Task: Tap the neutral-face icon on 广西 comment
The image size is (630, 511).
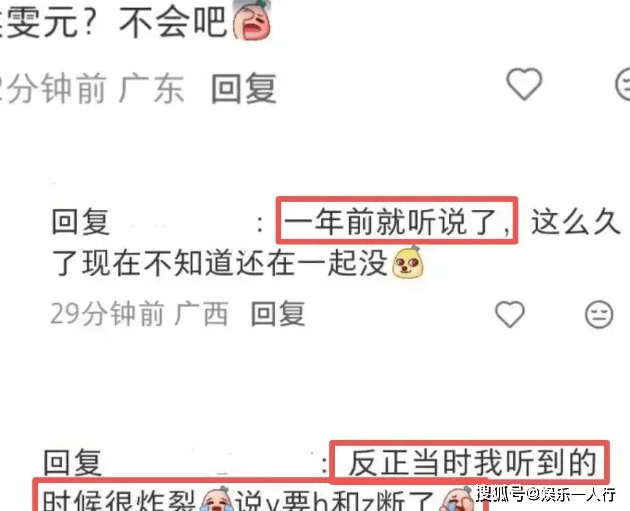Action: click(599, 314)
